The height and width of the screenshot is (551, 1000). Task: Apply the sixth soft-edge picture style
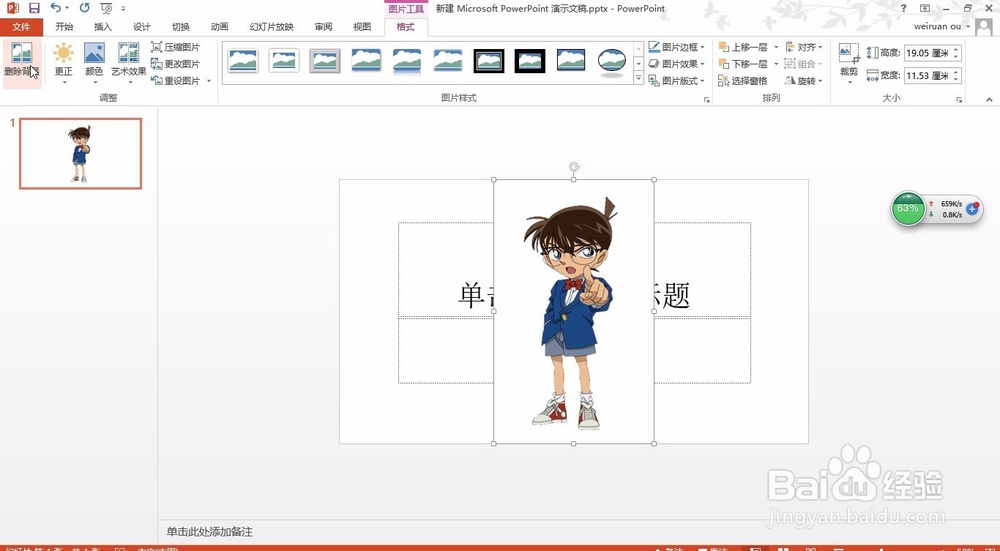(x=448, y=61)
